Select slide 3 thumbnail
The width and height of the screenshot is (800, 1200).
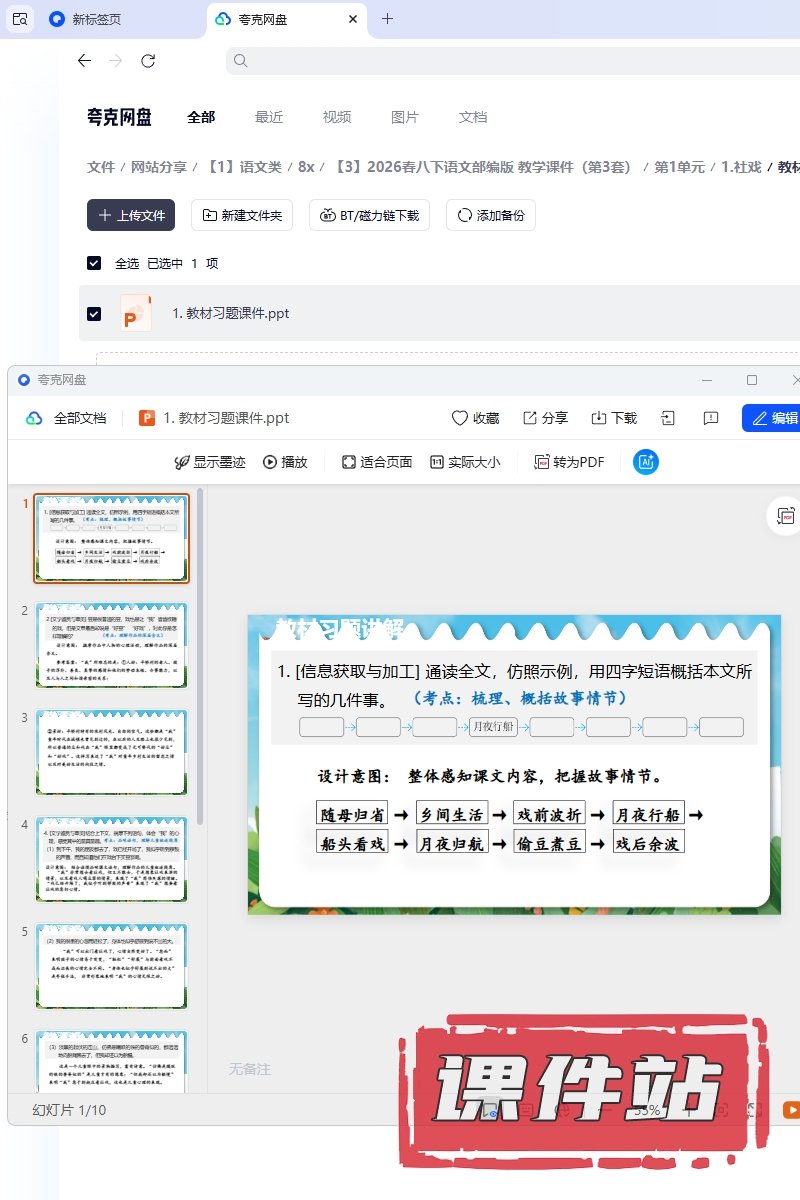pos(111,752)
